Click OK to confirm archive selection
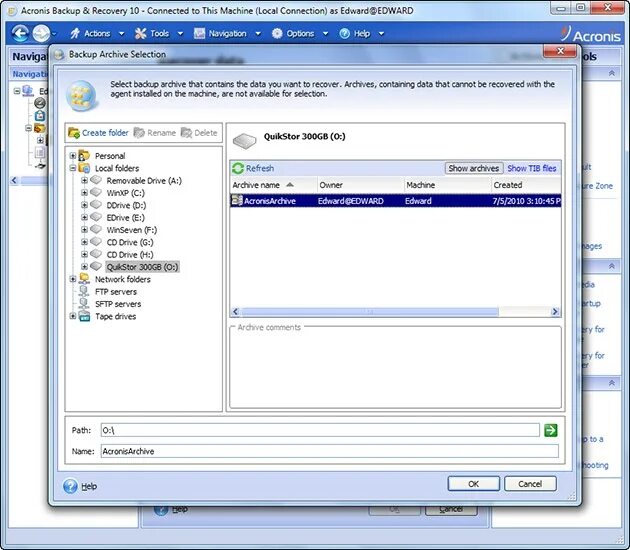 474,484
